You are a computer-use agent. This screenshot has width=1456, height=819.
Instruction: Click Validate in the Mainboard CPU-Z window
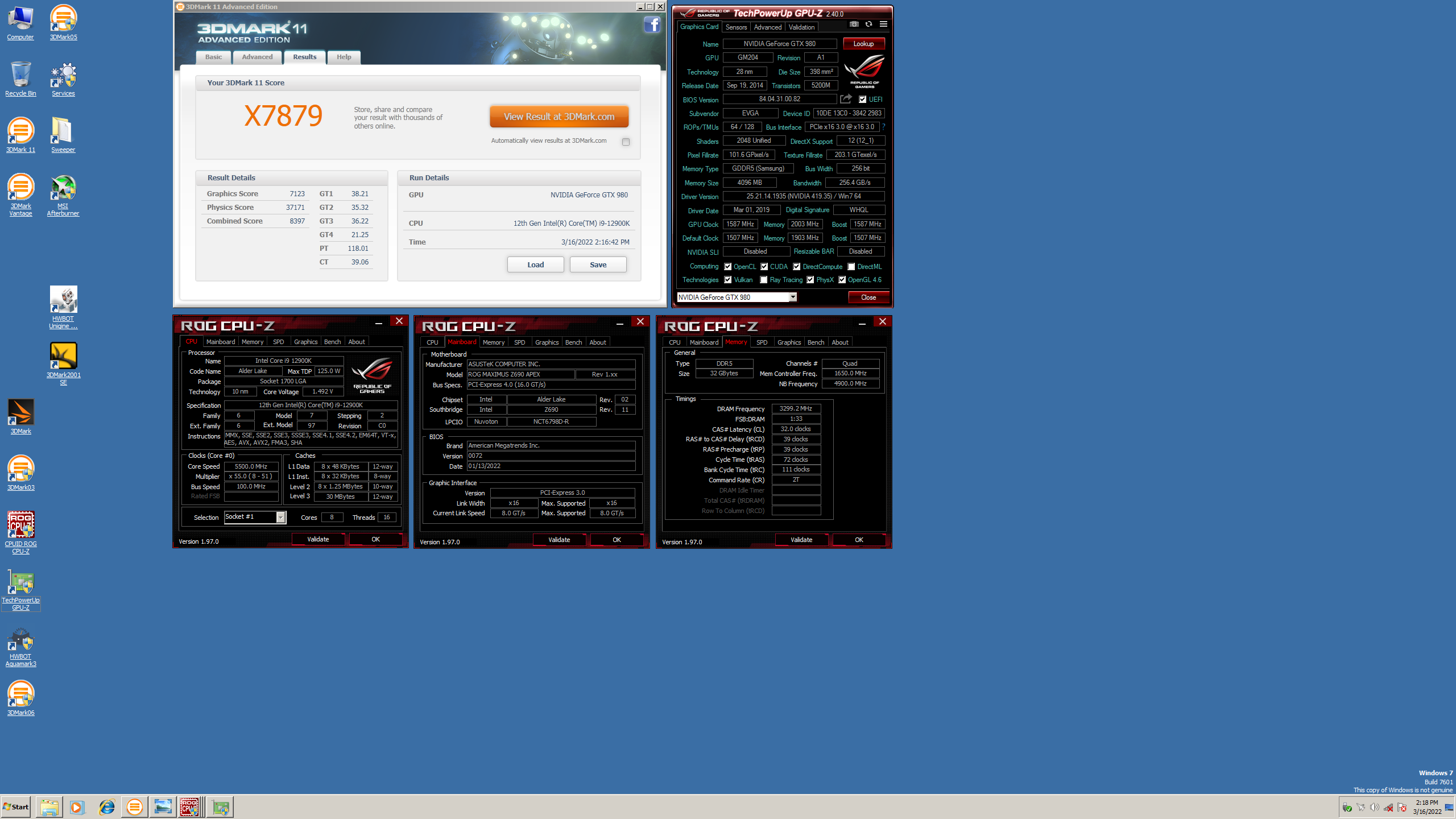coord(559,540)
